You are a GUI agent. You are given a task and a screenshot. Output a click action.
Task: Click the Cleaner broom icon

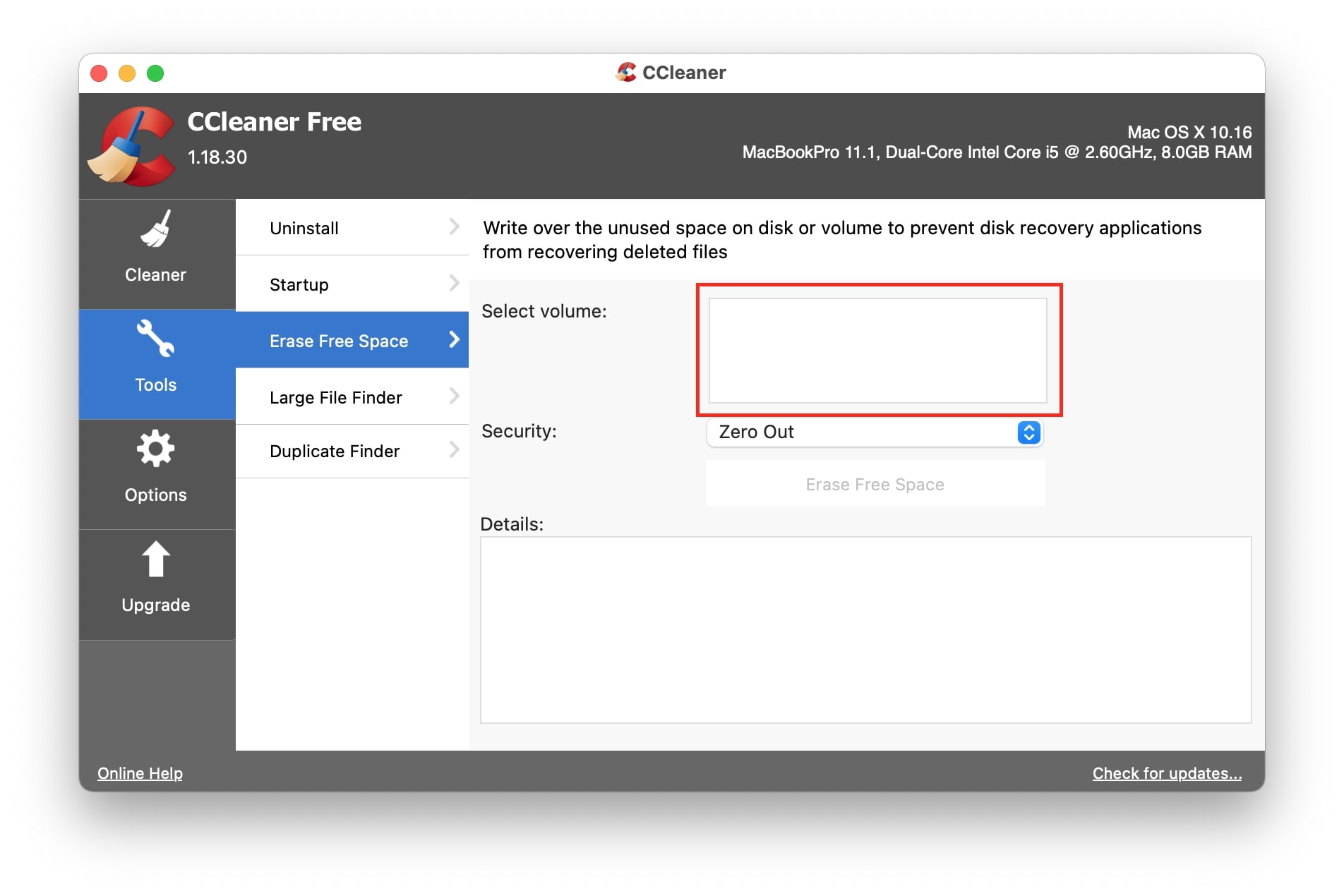156,229
